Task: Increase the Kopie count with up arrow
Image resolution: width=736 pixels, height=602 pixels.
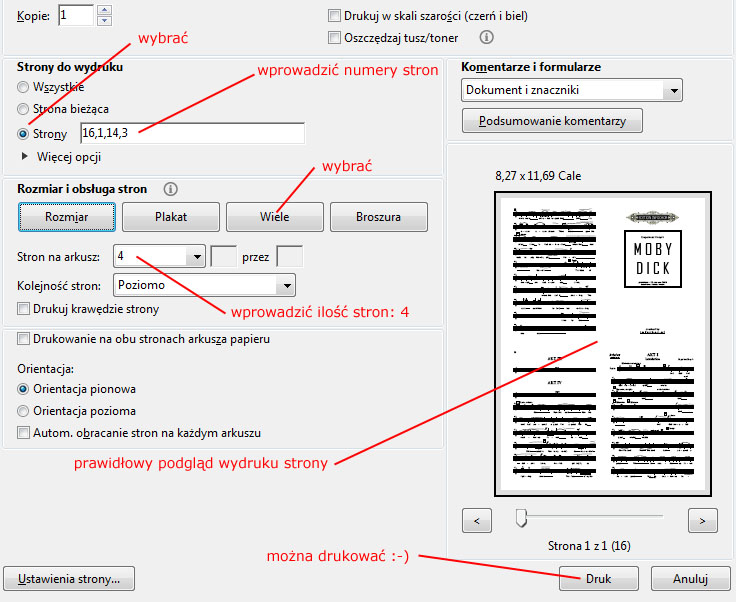Action: [x=105, y=10]
